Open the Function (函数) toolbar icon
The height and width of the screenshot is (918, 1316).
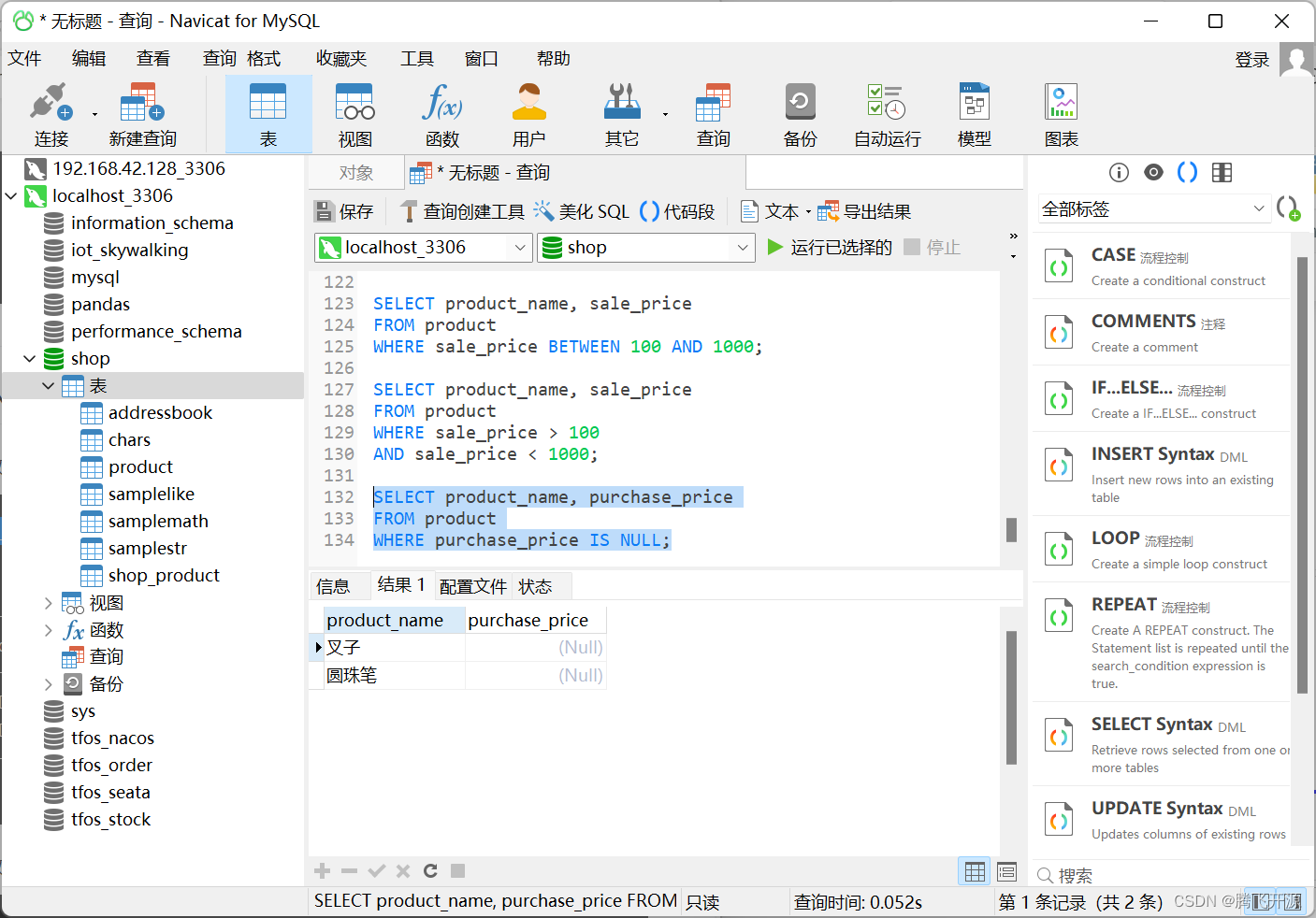(442, 114)
